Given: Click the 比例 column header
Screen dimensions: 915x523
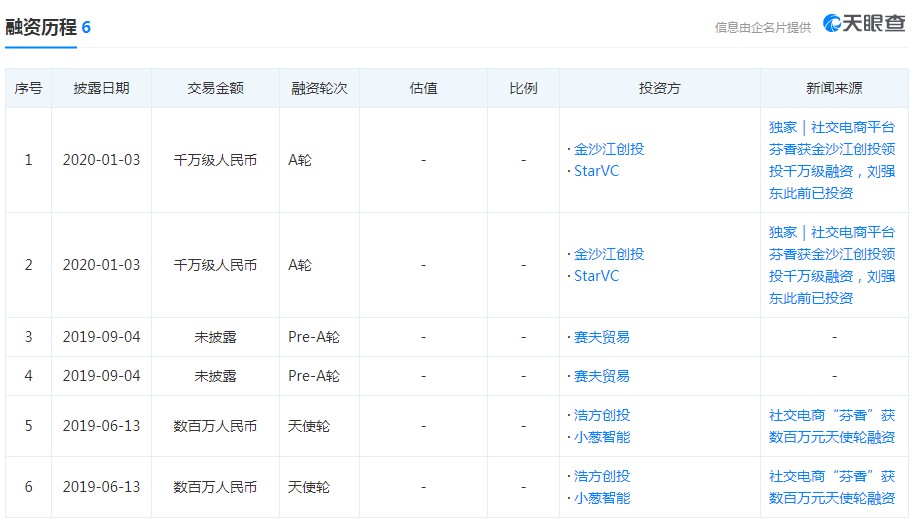Looking at the screenshot, I should pos(523,88).
